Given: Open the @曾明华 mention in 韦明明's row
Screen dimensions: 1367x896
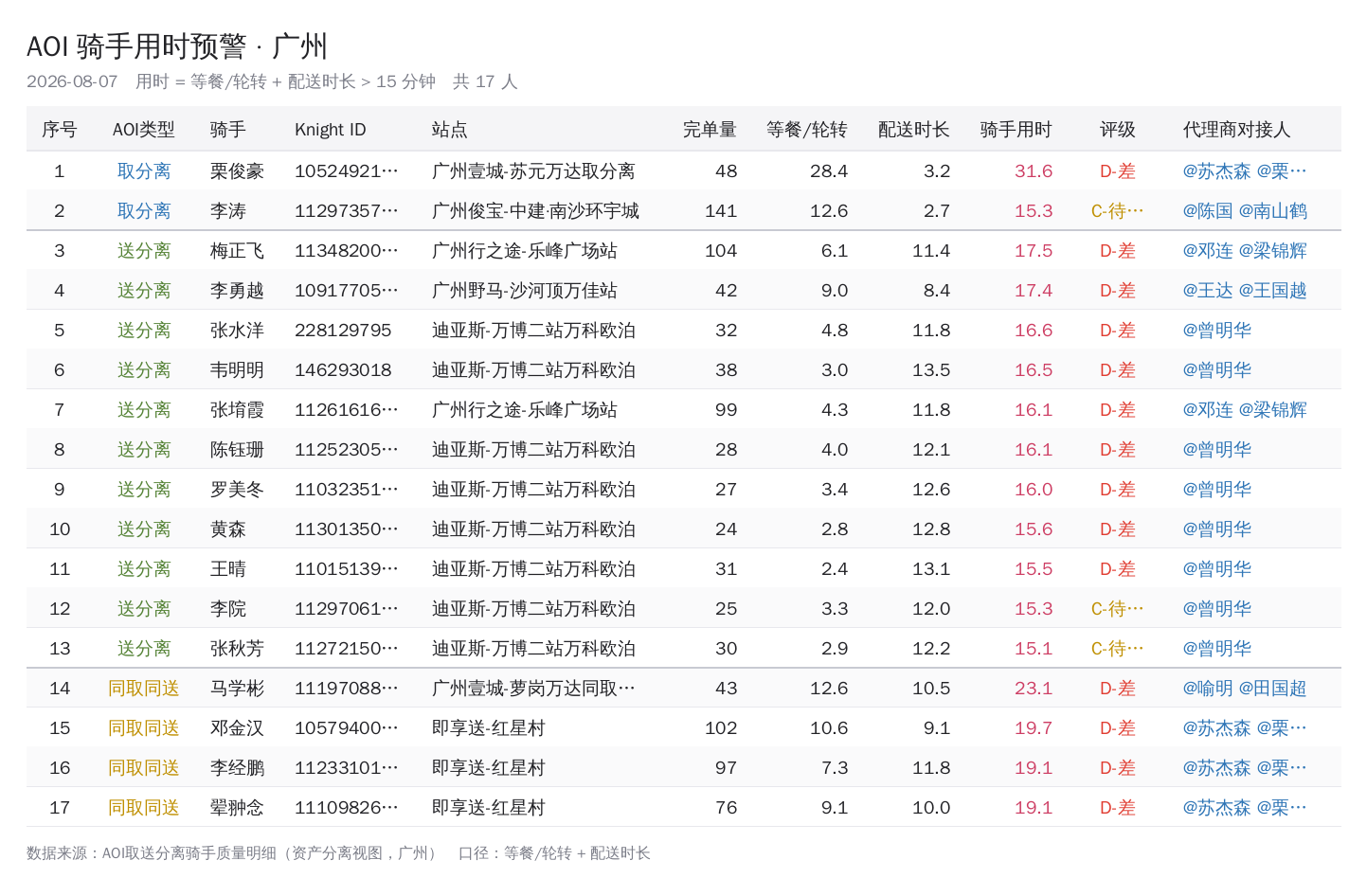Looking at the screenshot, I should click(x=1217, y=370).
